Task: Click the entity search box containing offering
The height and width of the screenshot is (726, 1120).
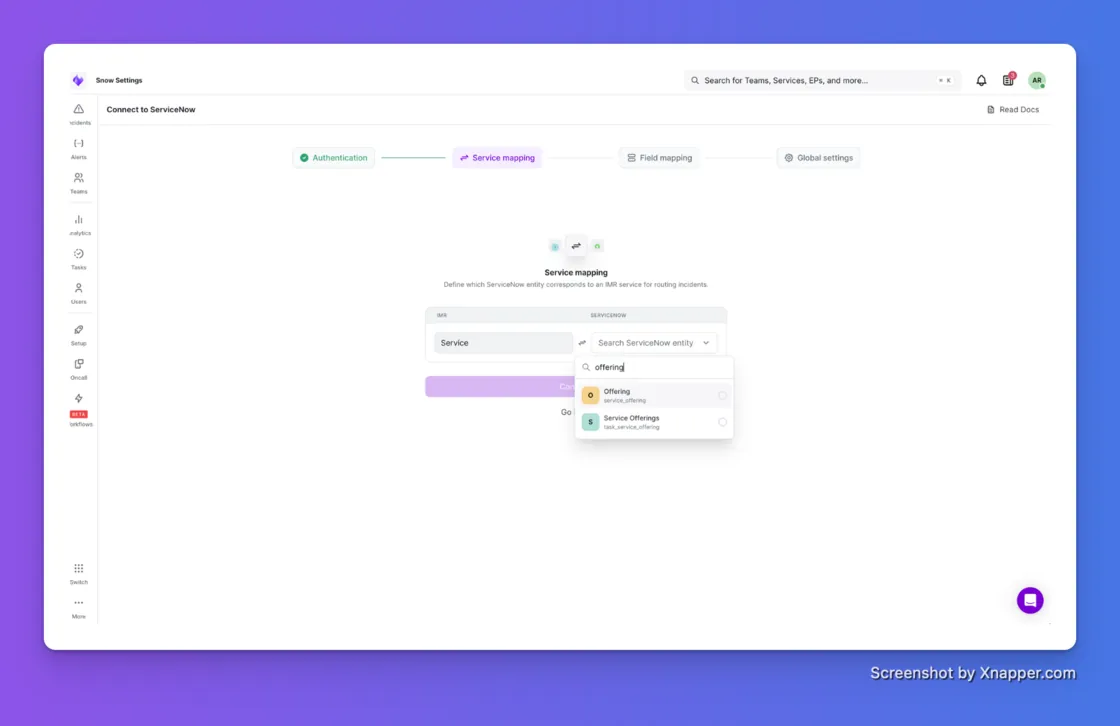Action: [654, 367]
